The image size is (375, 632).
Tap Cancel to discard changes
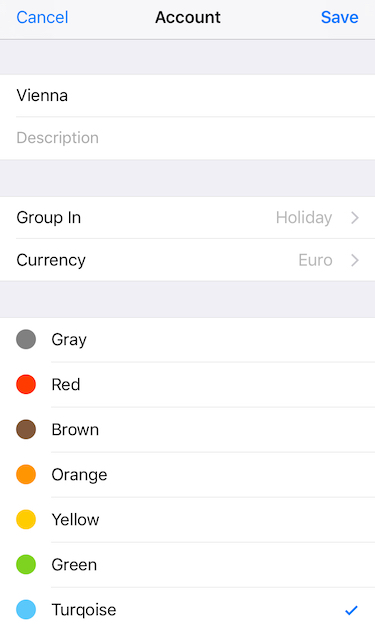pos(42,17)
